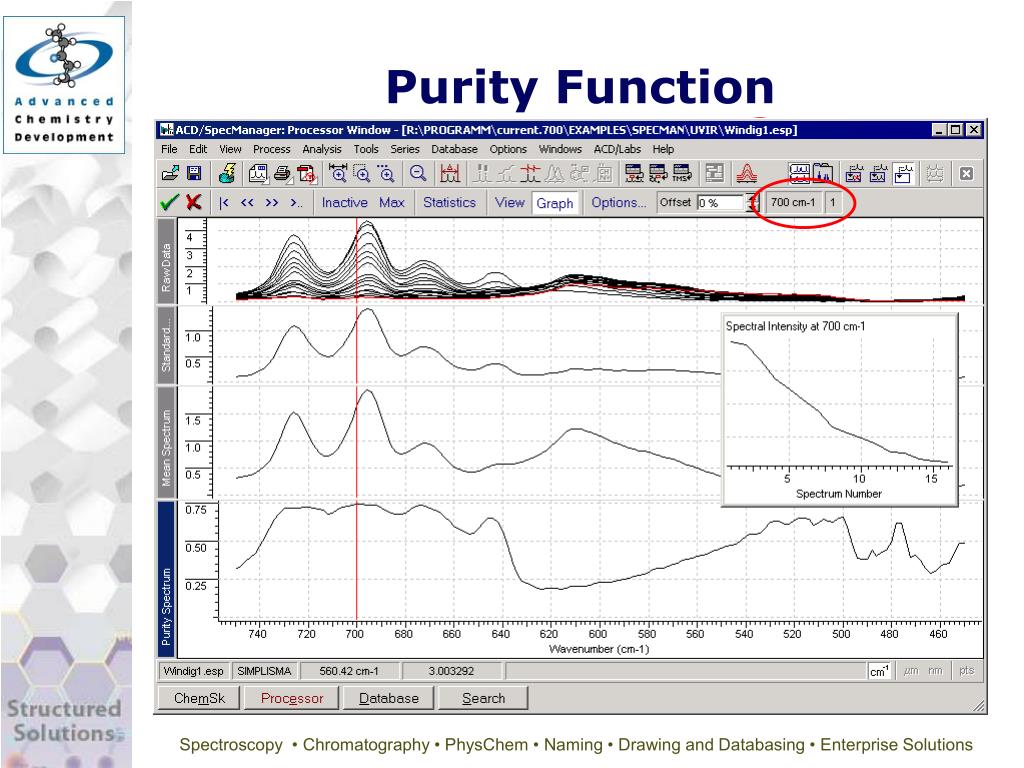Click 560.42 cm-1 status value
1024x768 pixels.
pyautogui.click(x=349, y=671)
